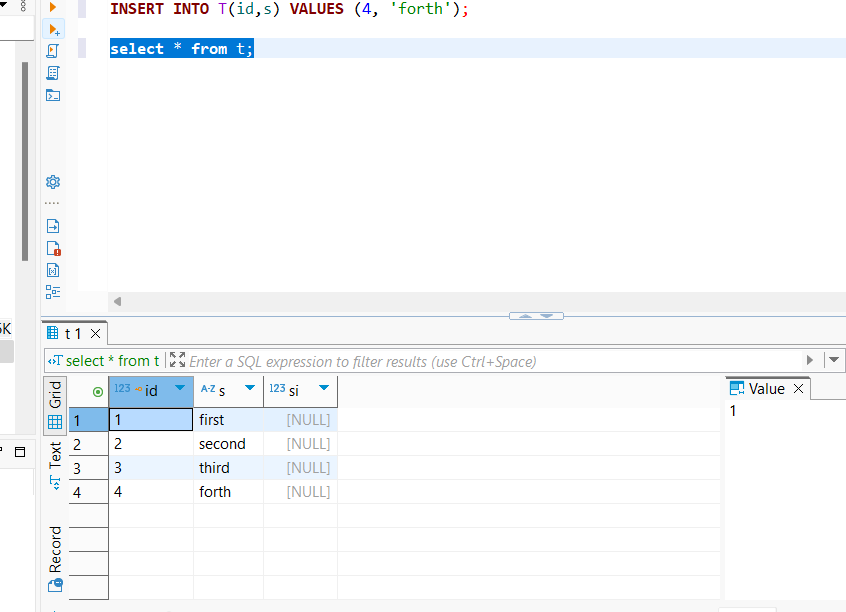Select the s column header
The image size is (846, 612).
click(x=228, y=391)
